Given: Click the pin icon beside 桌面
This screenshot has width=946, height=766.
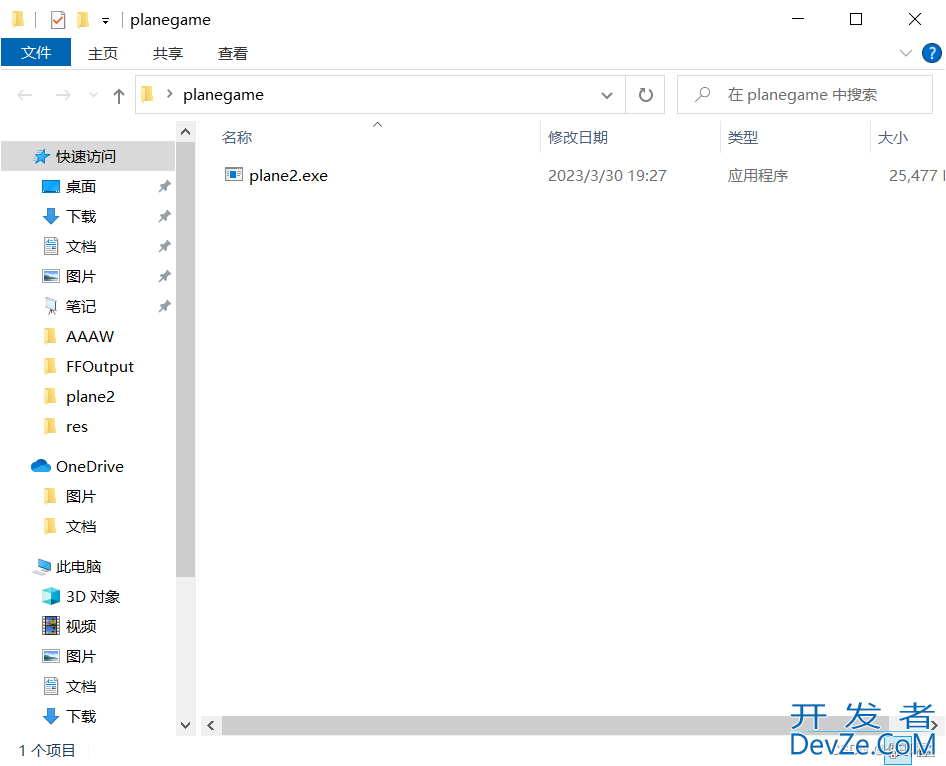Looking at the screenshot, I should [x=164, y=186].
